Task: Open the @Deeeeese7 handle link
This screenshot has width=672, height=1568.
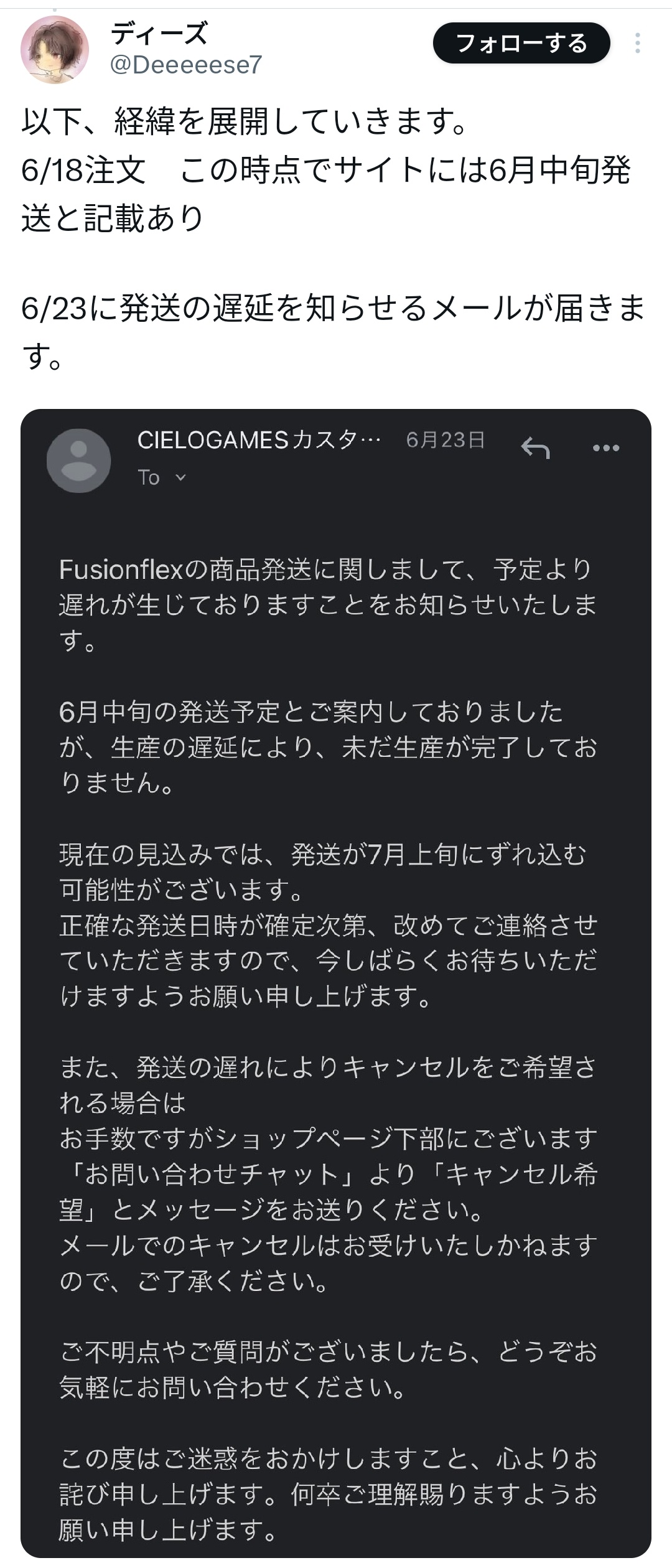Action: [186, 65]
